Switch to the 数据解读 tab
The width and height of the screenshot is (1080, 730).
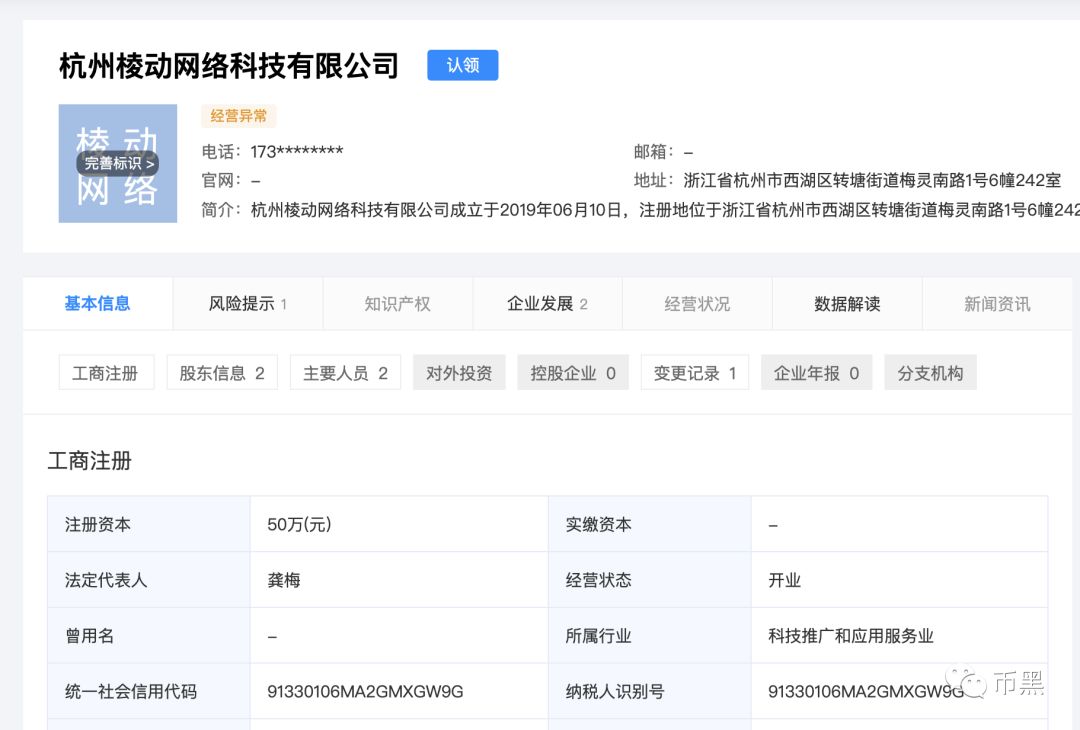pos(847,304)
